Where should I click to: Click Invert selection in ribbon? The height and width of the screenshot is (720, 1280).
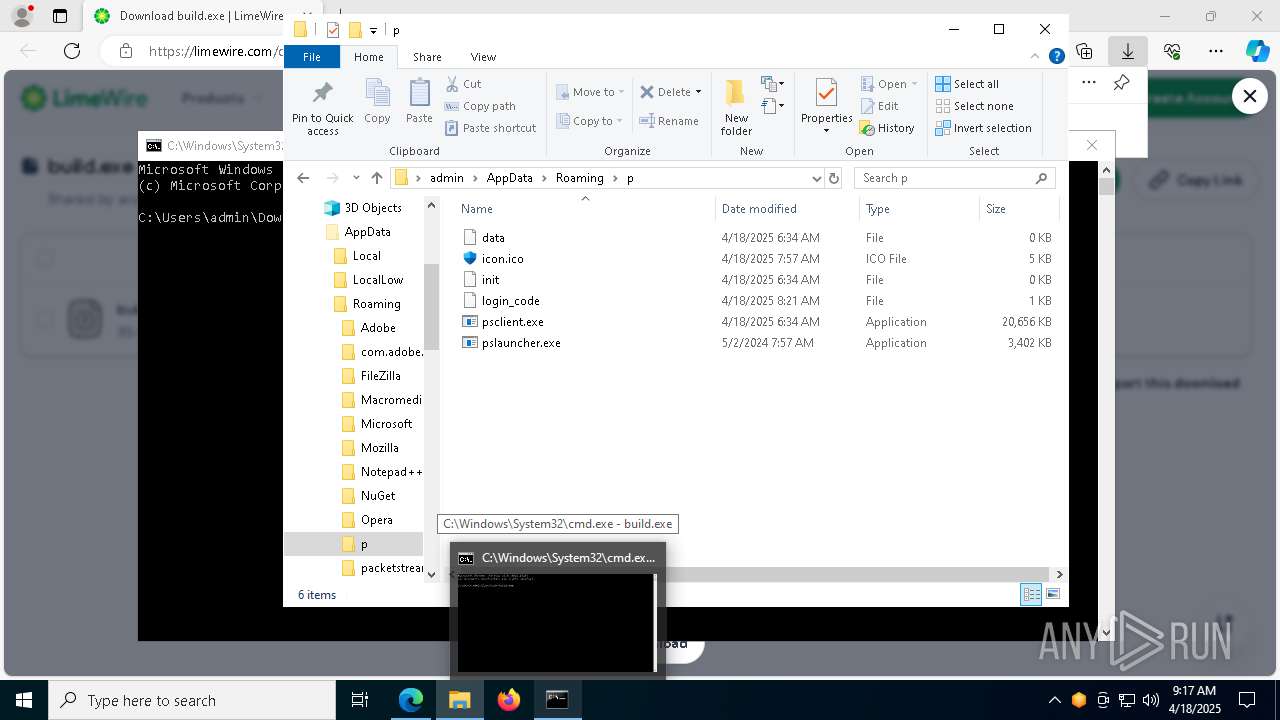[x=983, y=128]
